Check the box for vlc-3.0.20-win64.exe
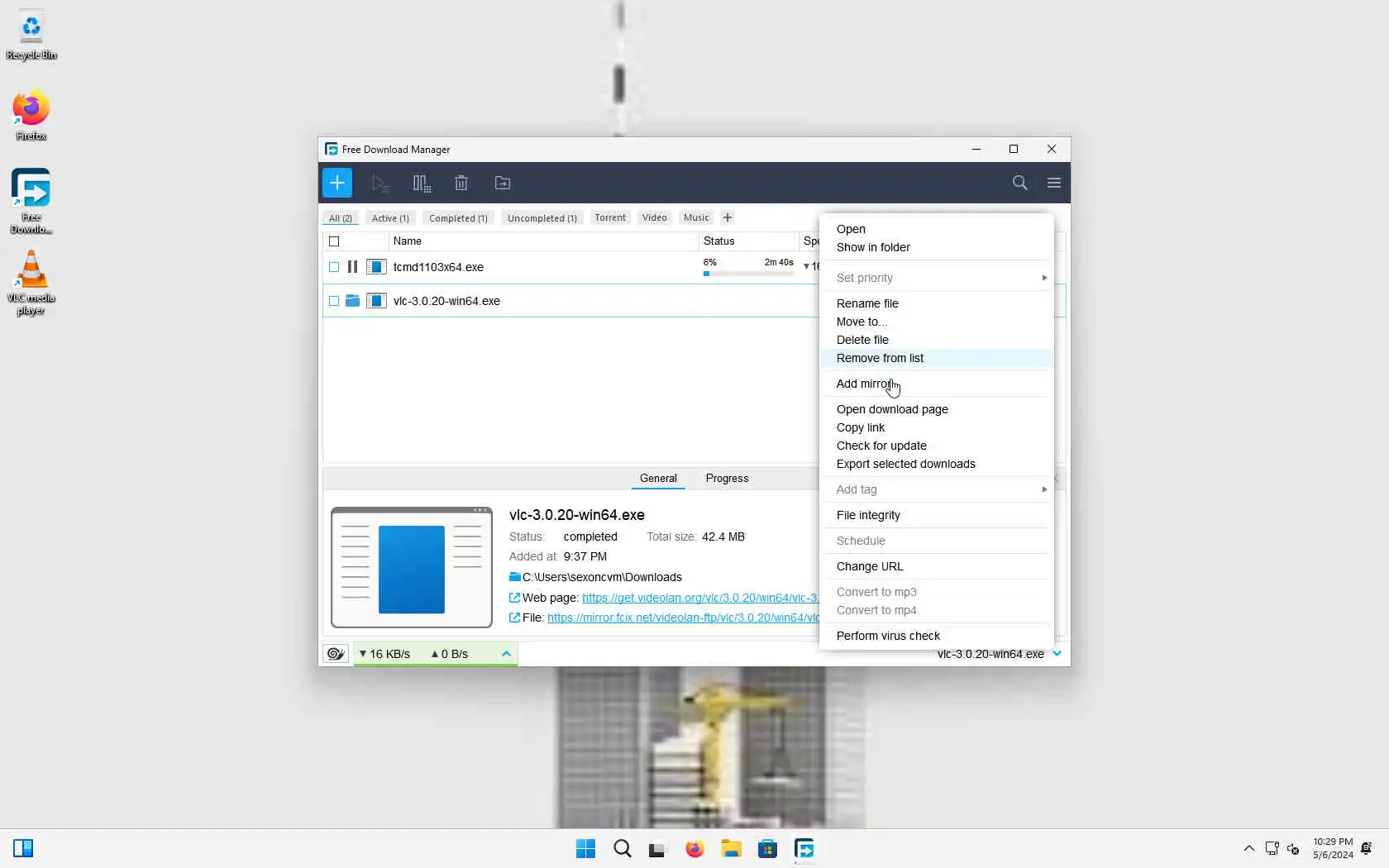This screenshot has height=868, width=1389. (x=334, y=301)
